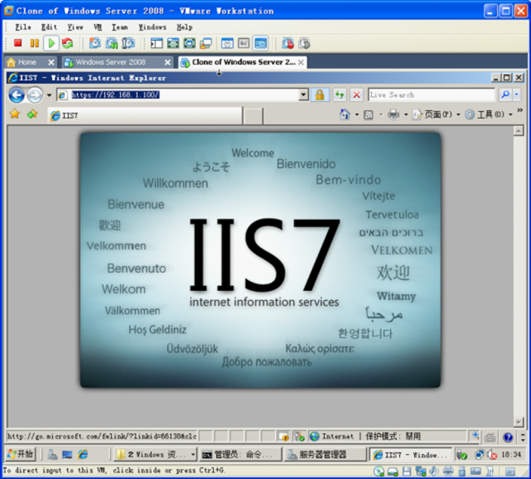Click the Live Search magnifier button
The height and width of the screenshot is (479, 531).
pyautogui.click(x=506, y=95)
